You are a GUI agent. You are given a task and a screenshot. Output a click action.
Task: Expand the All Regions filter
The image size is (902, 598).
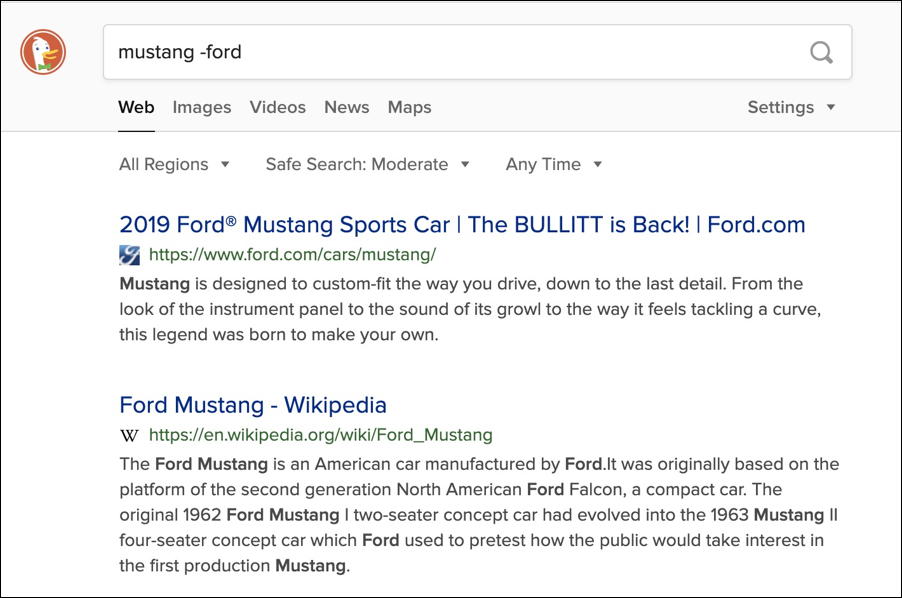tap(174, 164)
